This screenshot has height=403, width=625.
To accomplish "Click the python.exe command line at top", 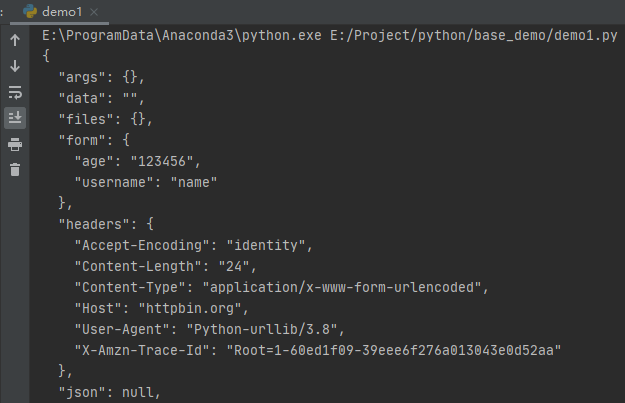I will click(330, 35).
